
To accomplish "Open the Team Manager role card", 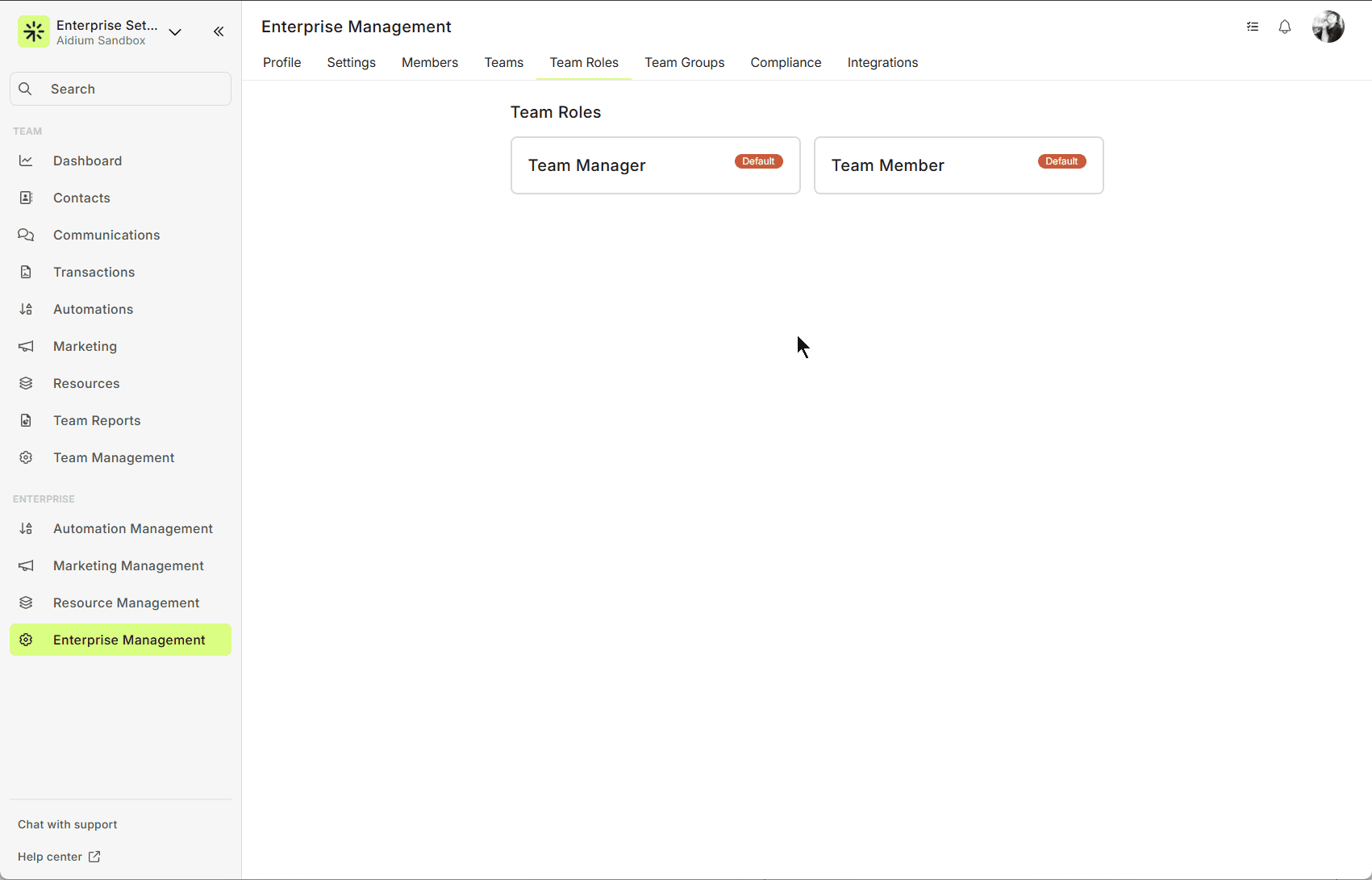I will pyautogui.click(x=655, y=165).
